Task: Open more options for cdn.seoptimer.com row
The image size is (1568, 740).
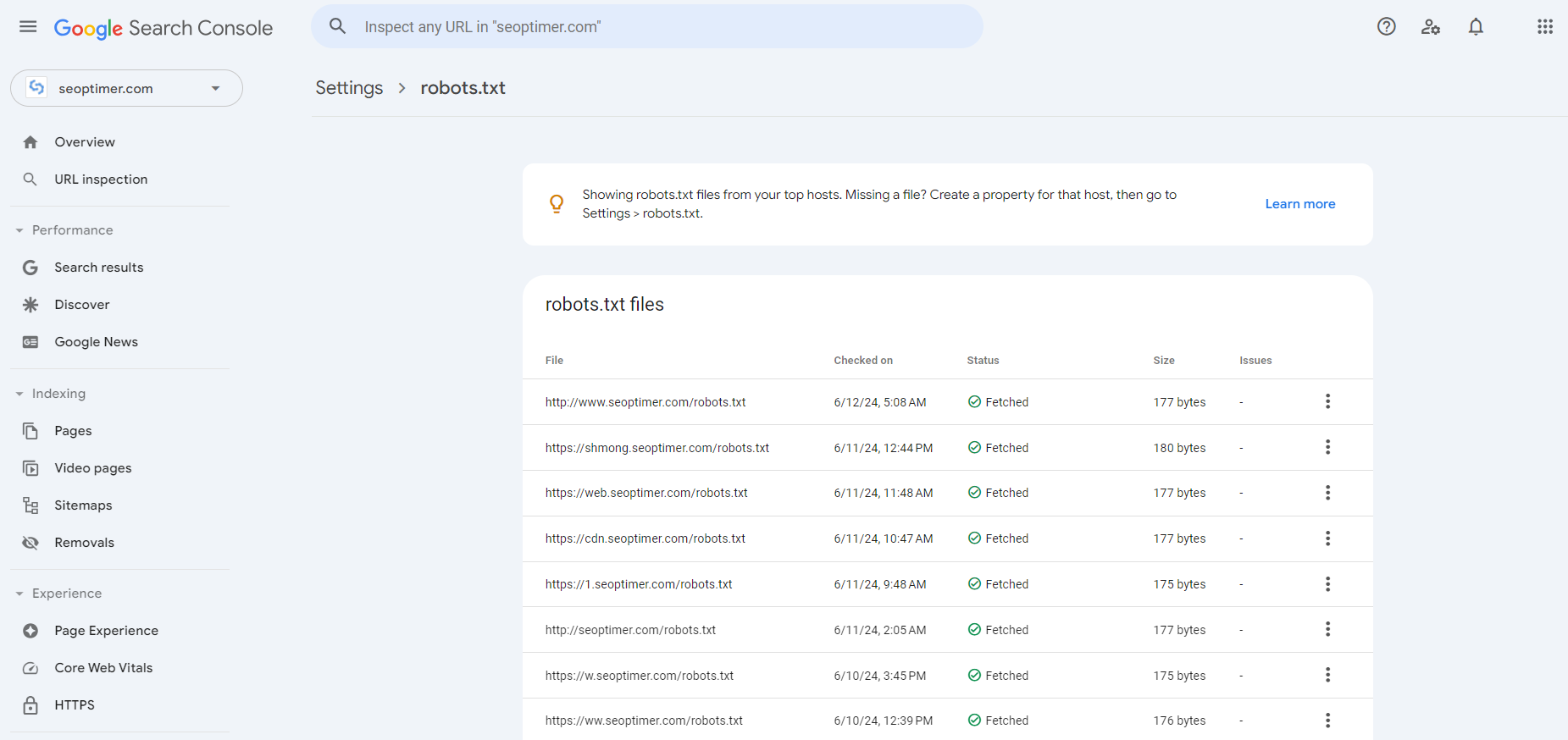Action: pos(1327,538)
